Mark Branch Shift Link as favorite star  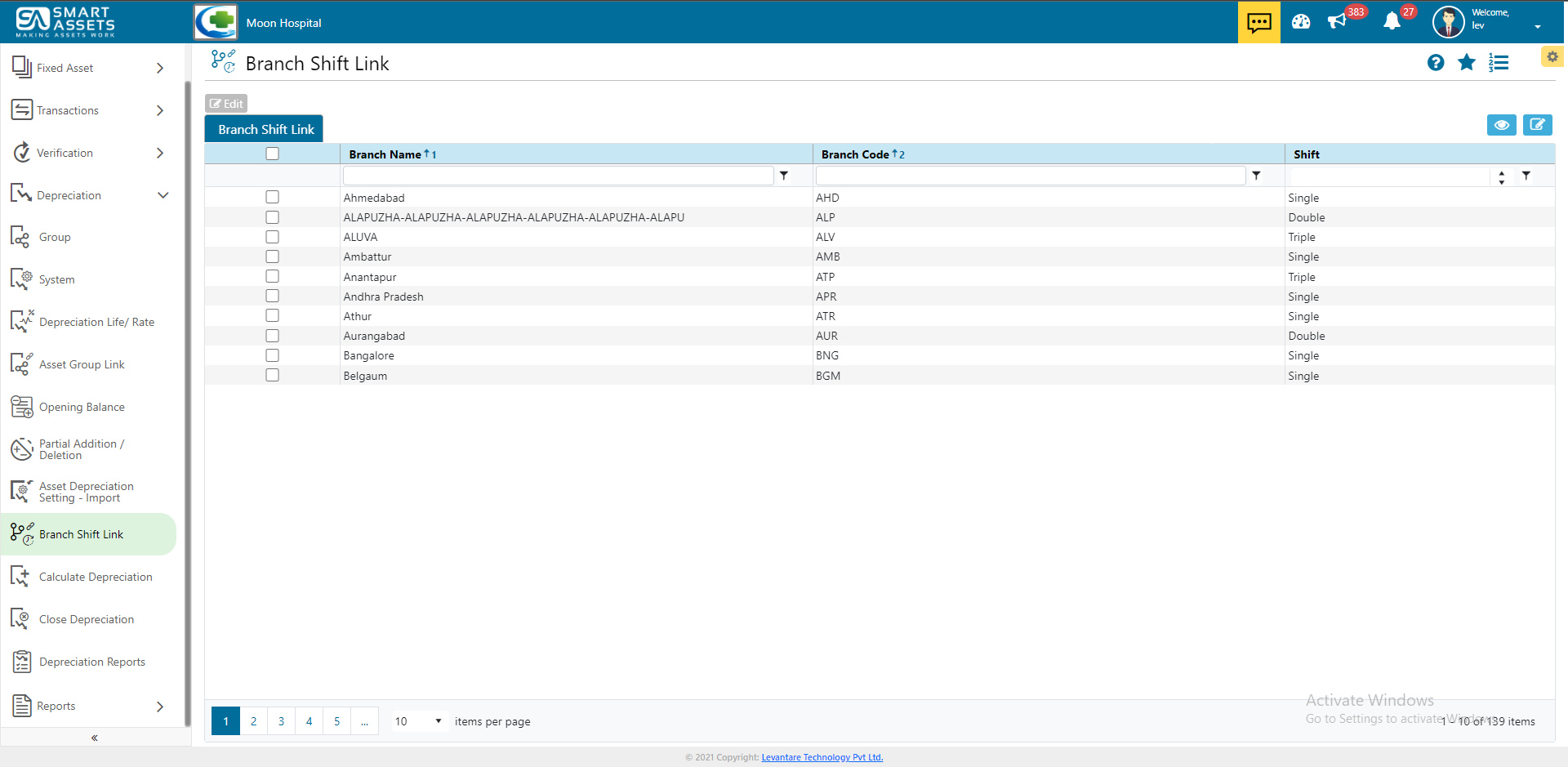tap(1467, 62)
